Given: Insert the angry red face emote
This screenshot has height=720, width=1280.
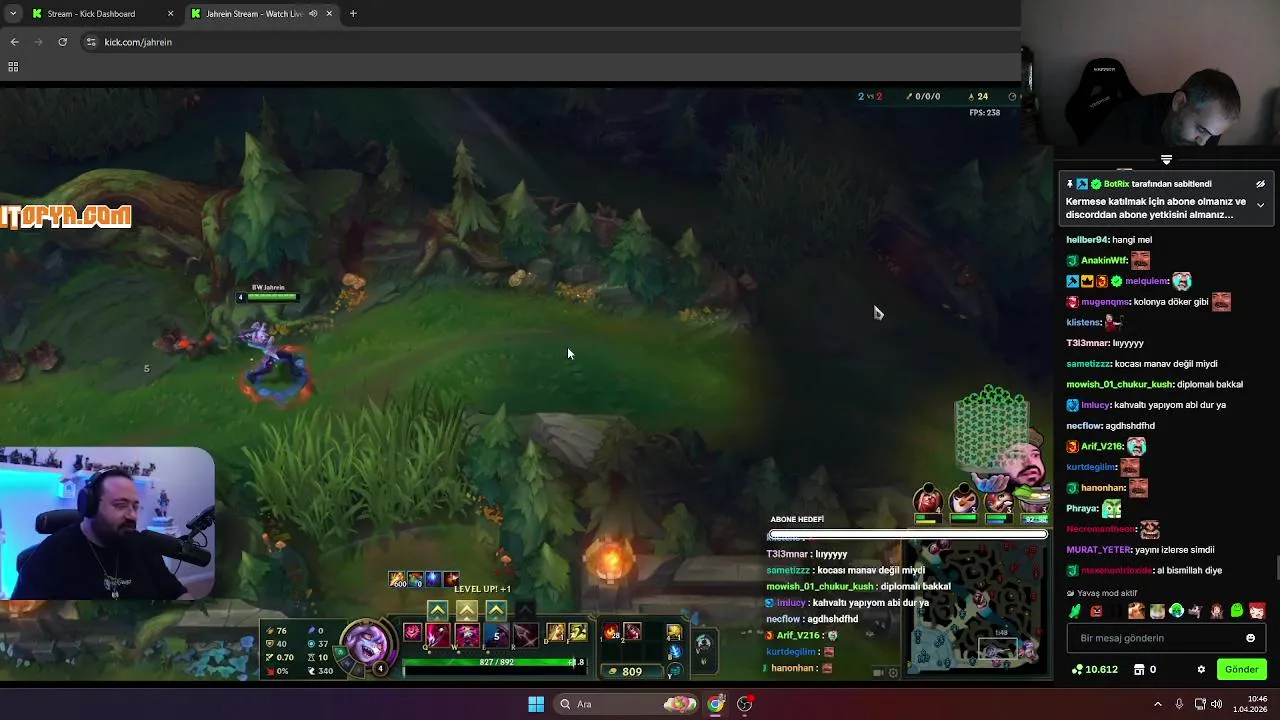Looking at the screenshot, I should pyautogui.click(x=1096, y=611).
